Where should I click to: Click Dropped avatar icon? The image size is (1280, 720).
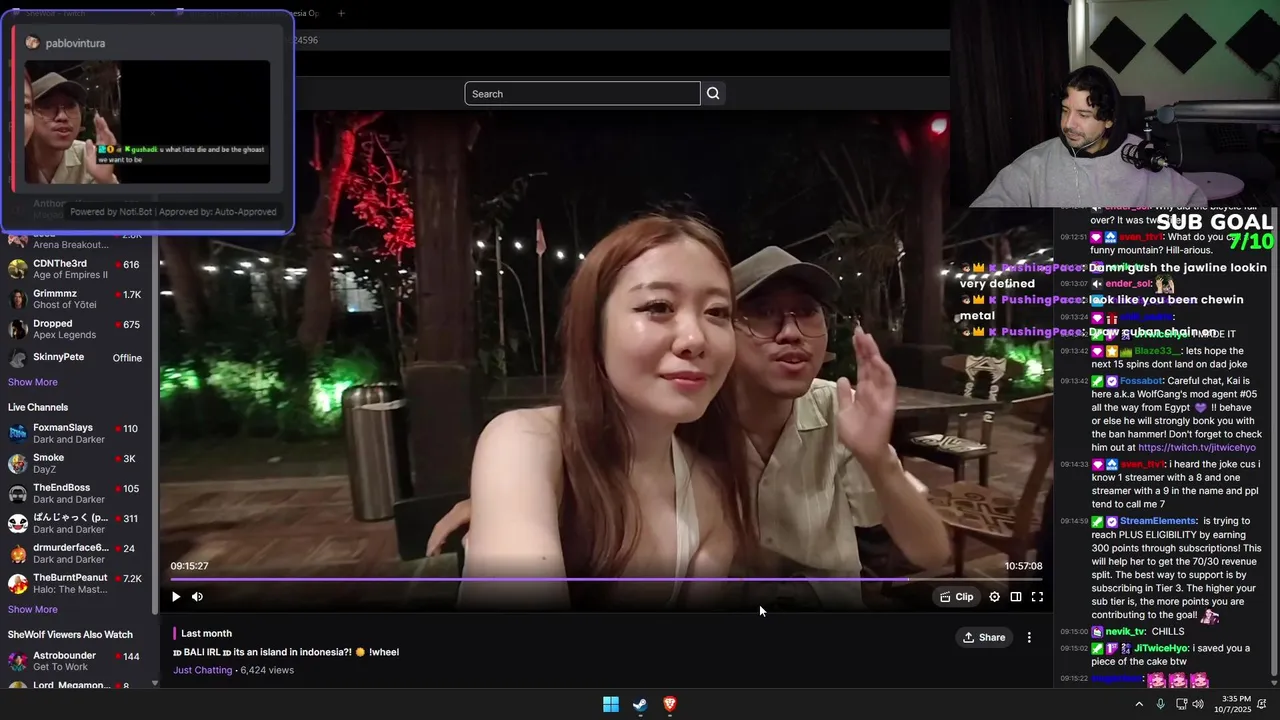click(x=17, y=329)
